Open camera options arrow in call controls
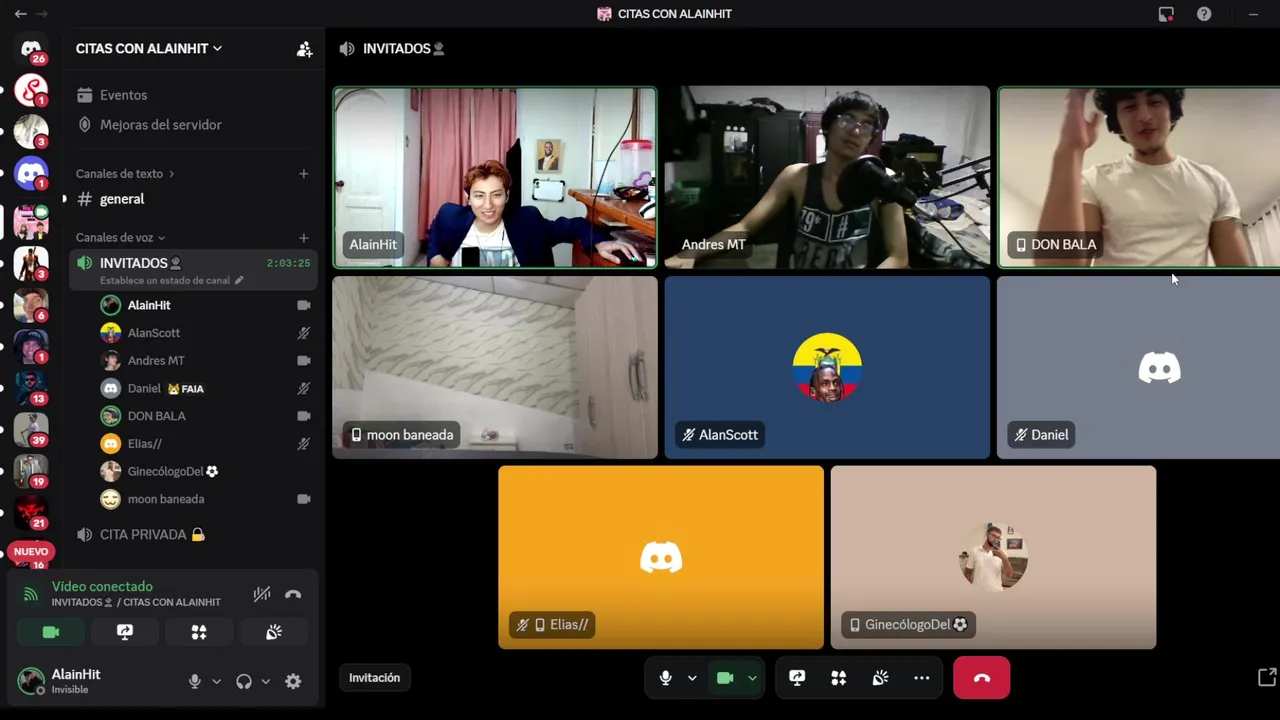The image size is (1280, 720). pyautogui.click(x=752, y=678)
